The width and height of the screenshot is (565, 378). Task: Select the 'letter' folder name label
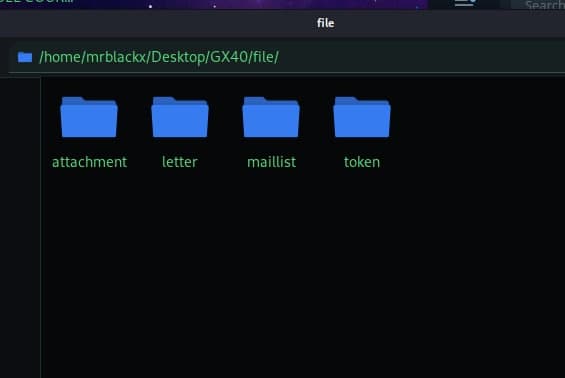tap(180, 162)
